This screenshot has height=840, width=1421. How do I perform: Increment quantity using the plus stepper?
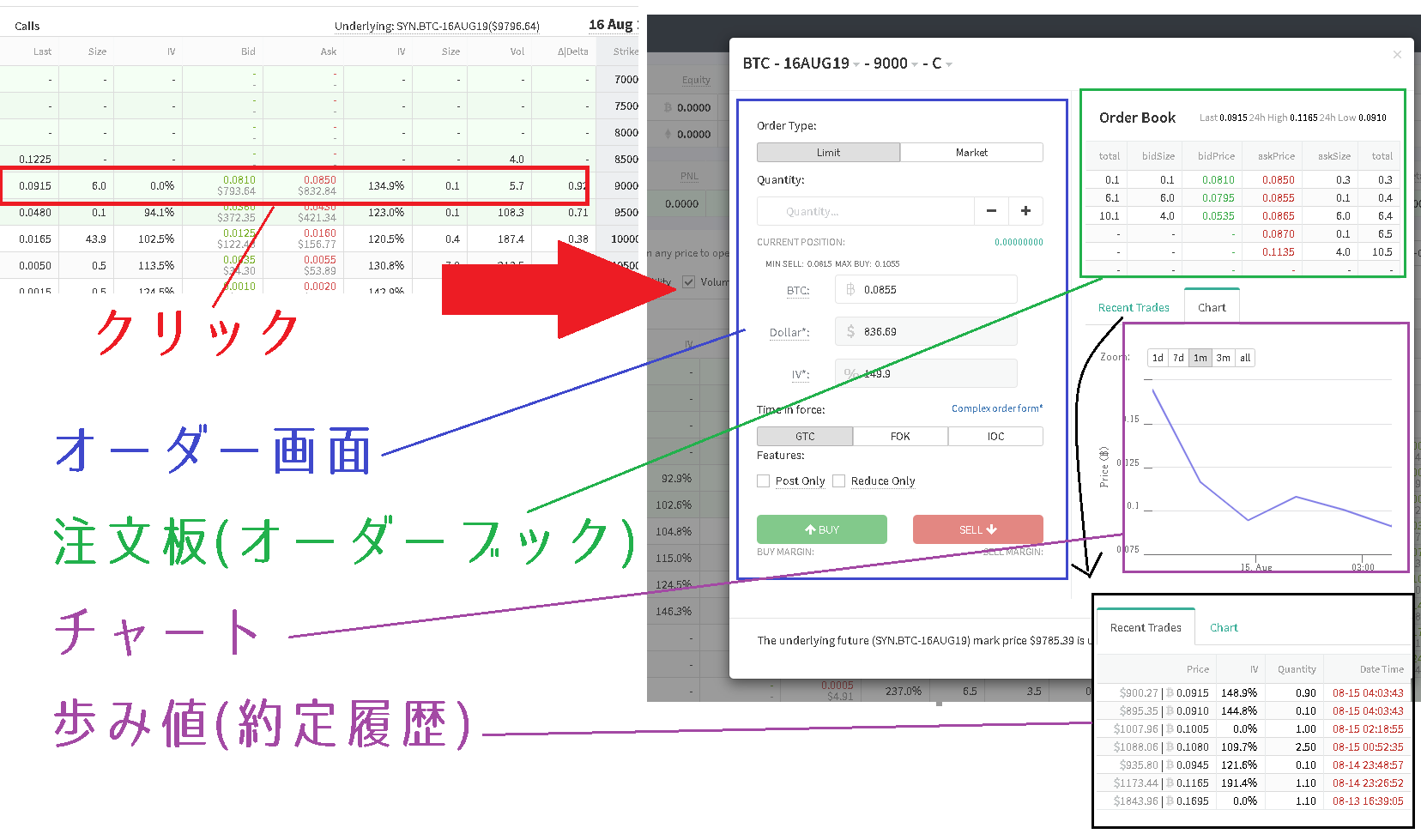(1025, 210)
